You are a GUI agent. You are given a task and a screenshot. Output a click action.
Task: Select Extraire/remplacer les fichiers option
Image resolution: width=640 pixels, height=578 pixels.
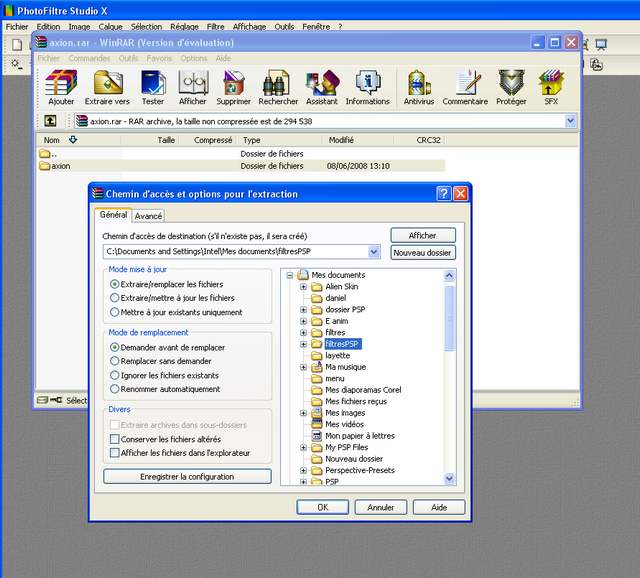pos(115,284)
